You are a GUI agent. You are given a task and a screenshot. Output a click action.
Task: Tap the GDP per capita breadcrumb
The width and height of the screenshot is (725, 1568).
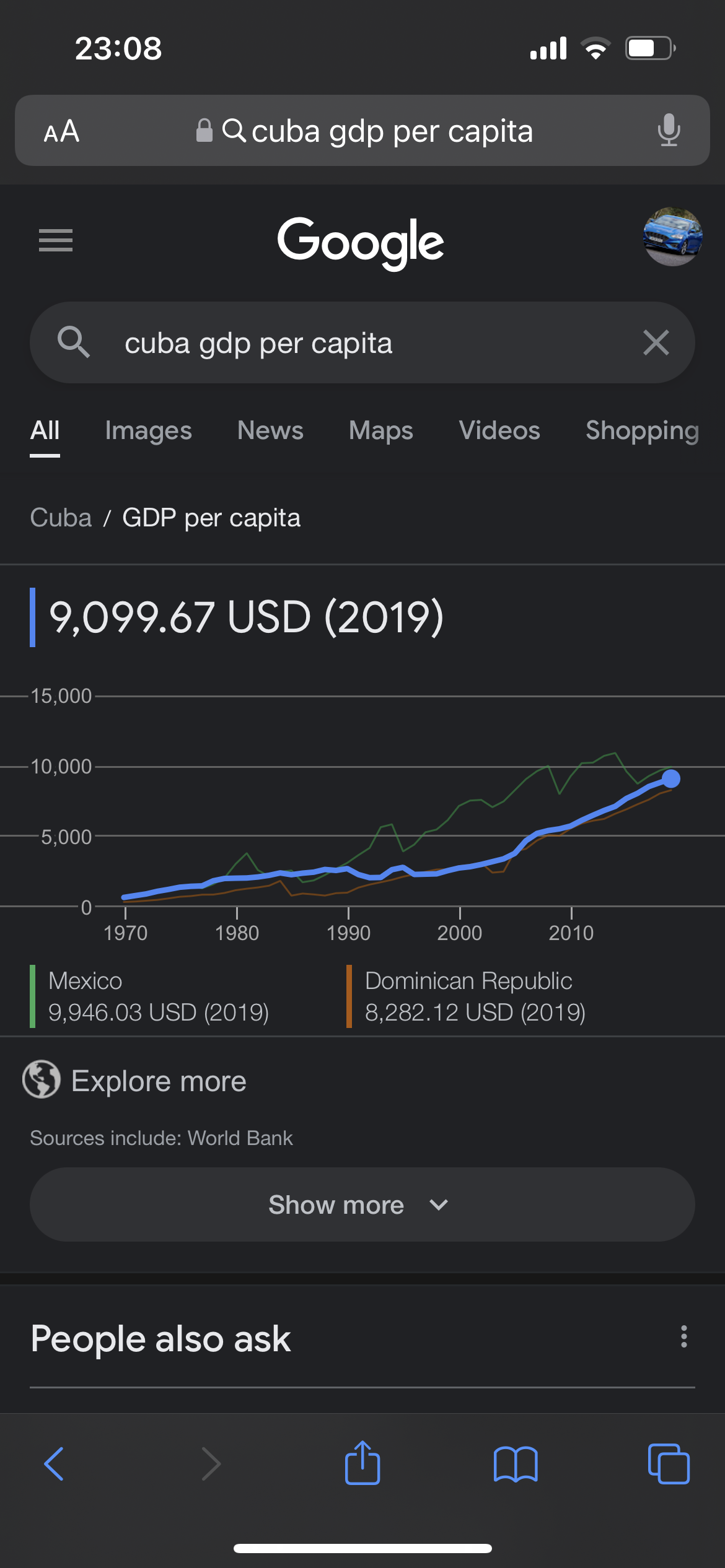(211, 518)
